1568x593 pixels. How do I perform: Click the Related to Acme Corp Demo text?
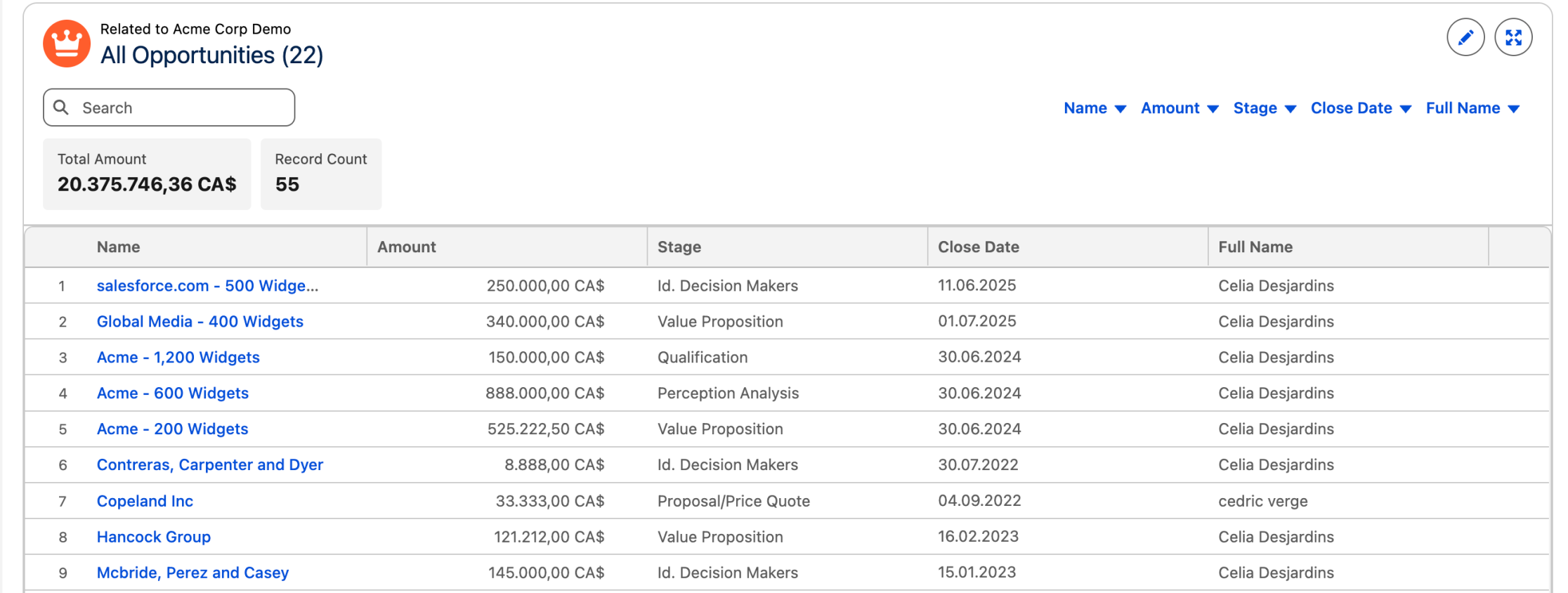click(195, 29)
